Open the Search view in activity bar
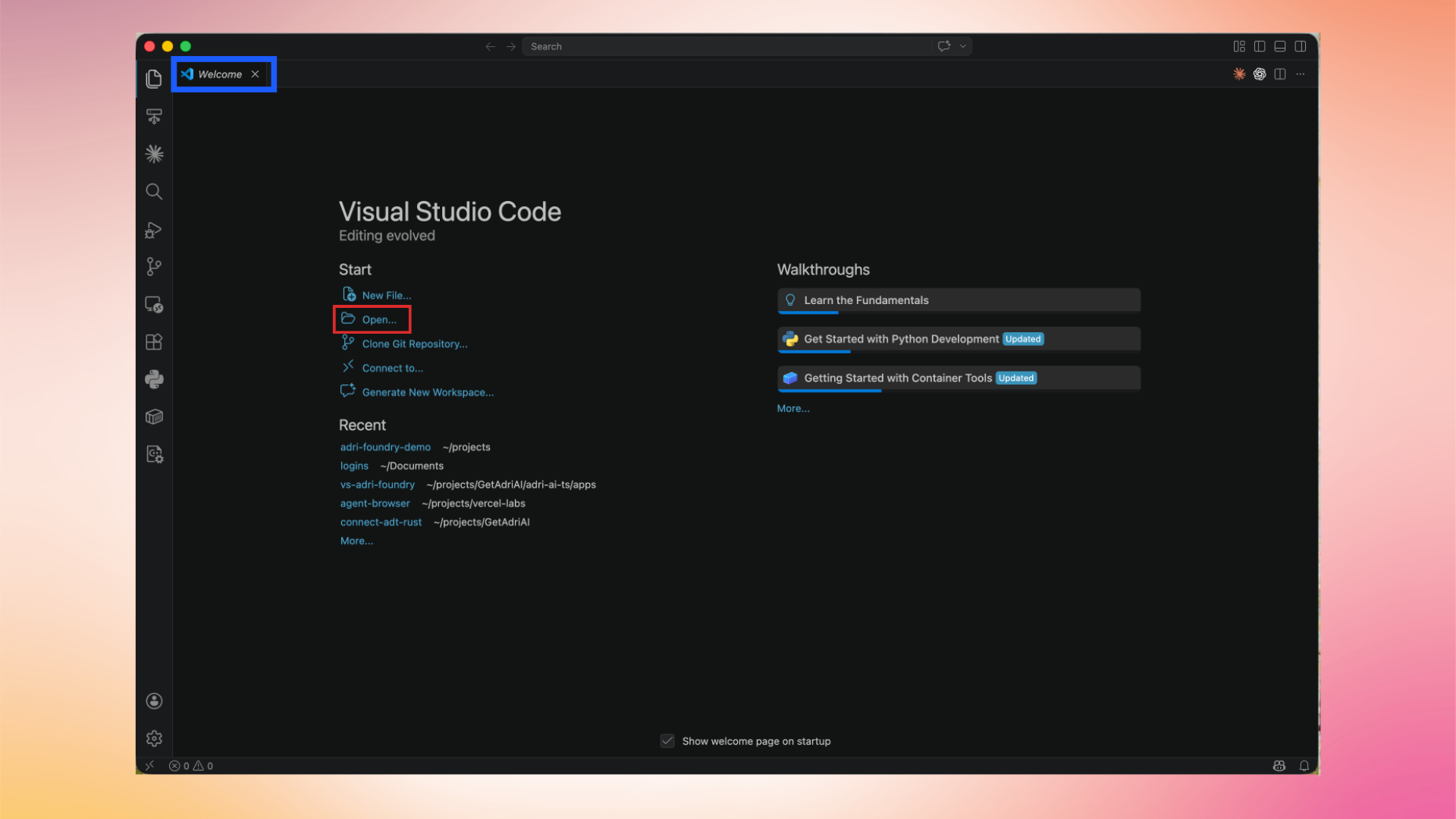Screen dimensions: 1456x819 154,192
